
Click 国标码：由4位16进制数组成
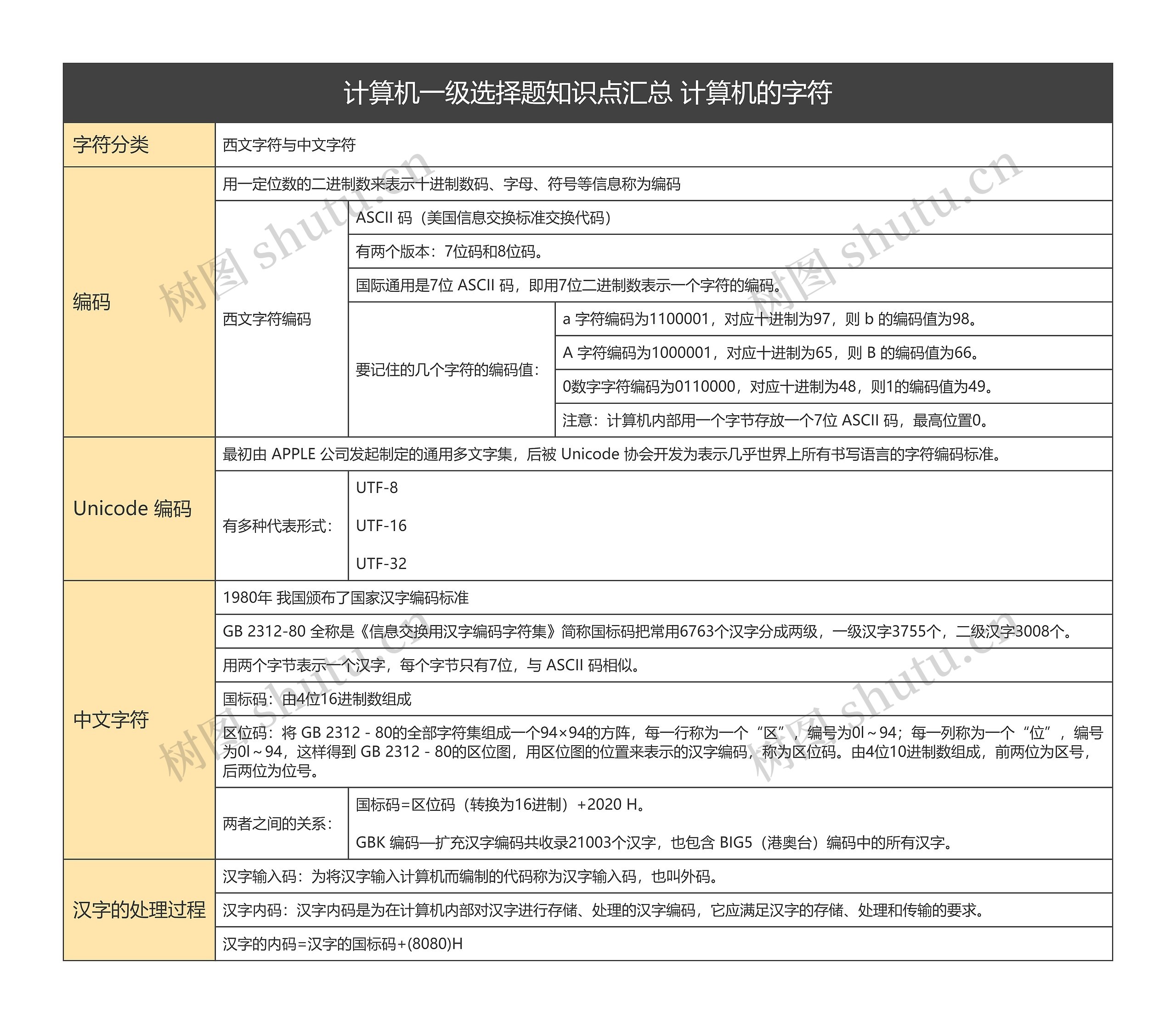(317, 699)
